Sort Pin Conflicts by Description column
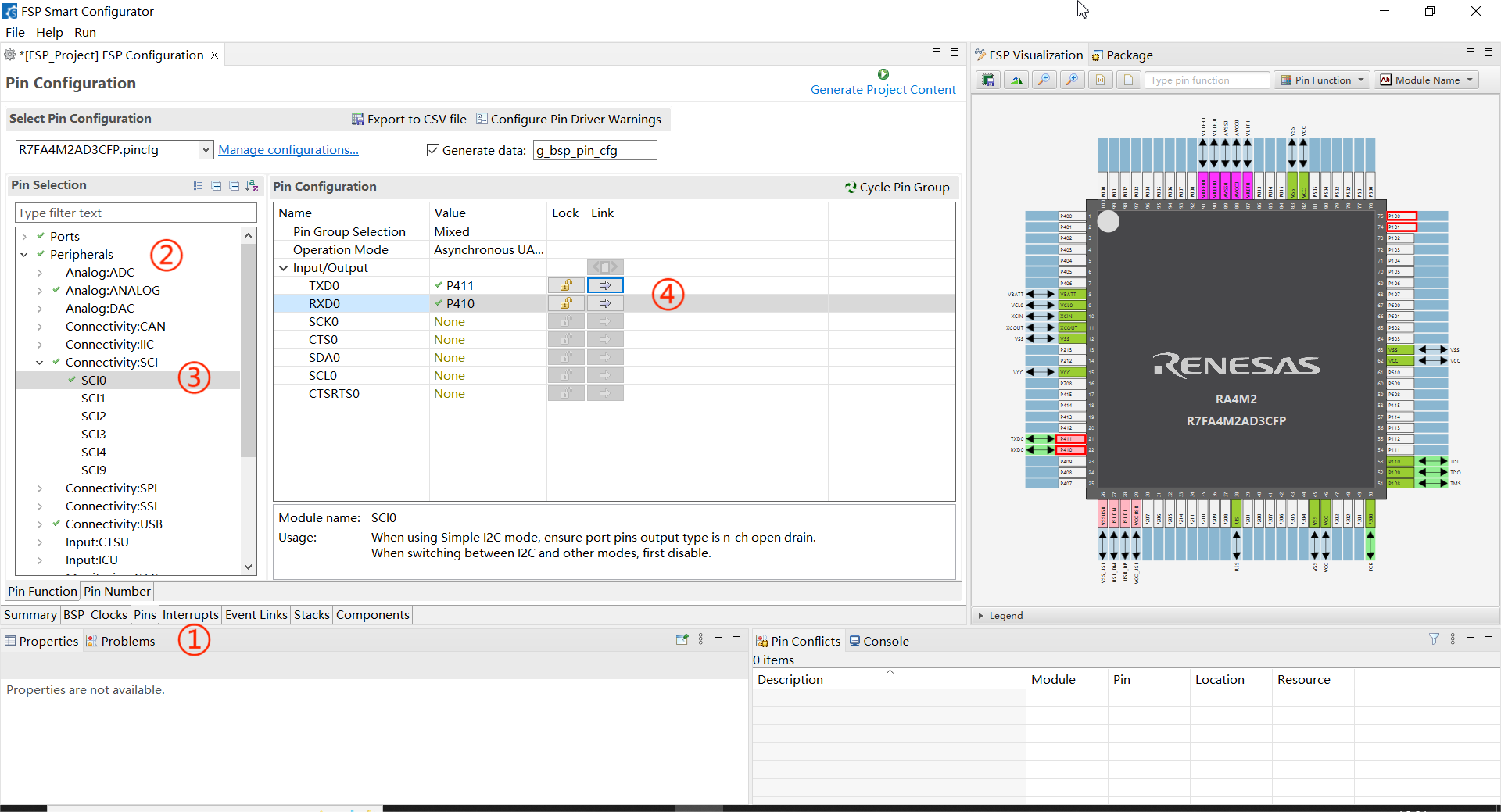The height and width of the screenshot is (812, 1501). pos(889,680)
